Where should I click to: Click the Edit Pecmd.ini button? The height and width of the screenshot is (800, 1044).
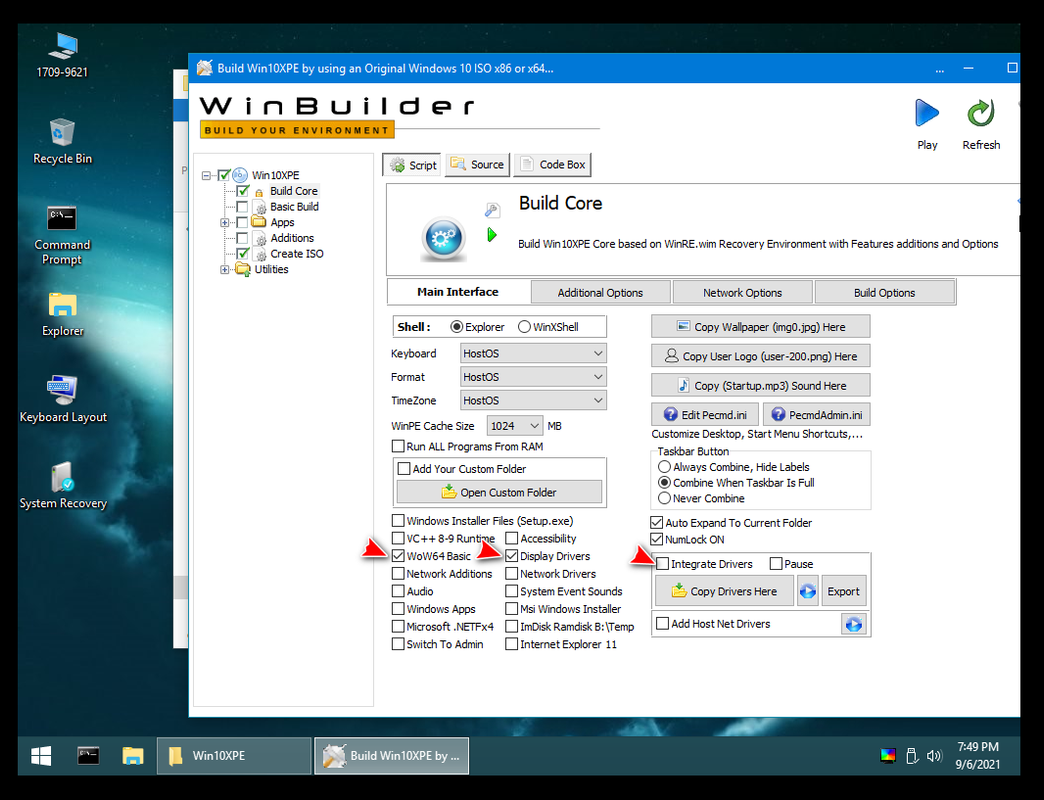(705, 415)
